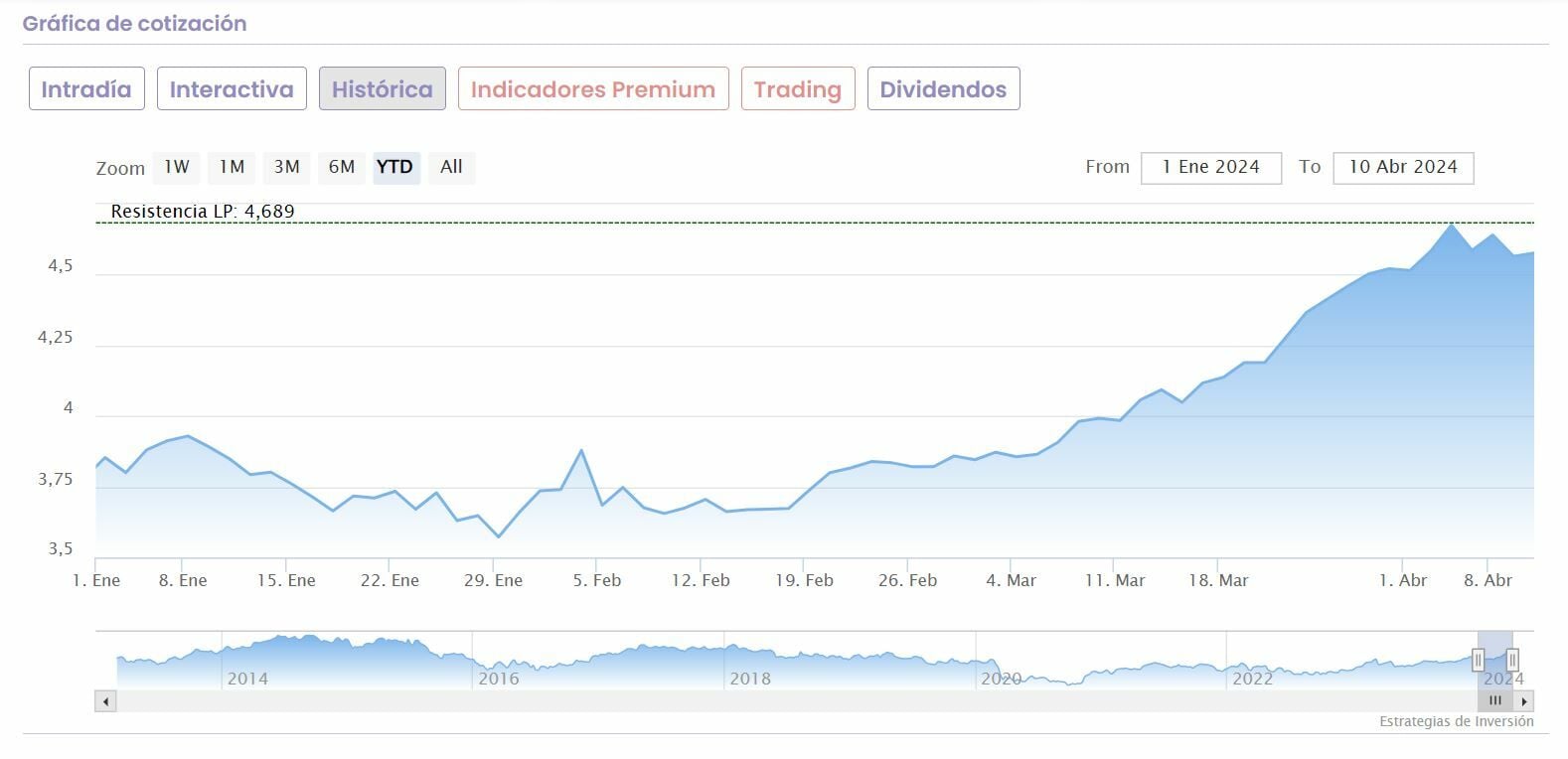Select the Histórica tab
The width and height of the screenshot is (1568, 759).
point(382,89)
